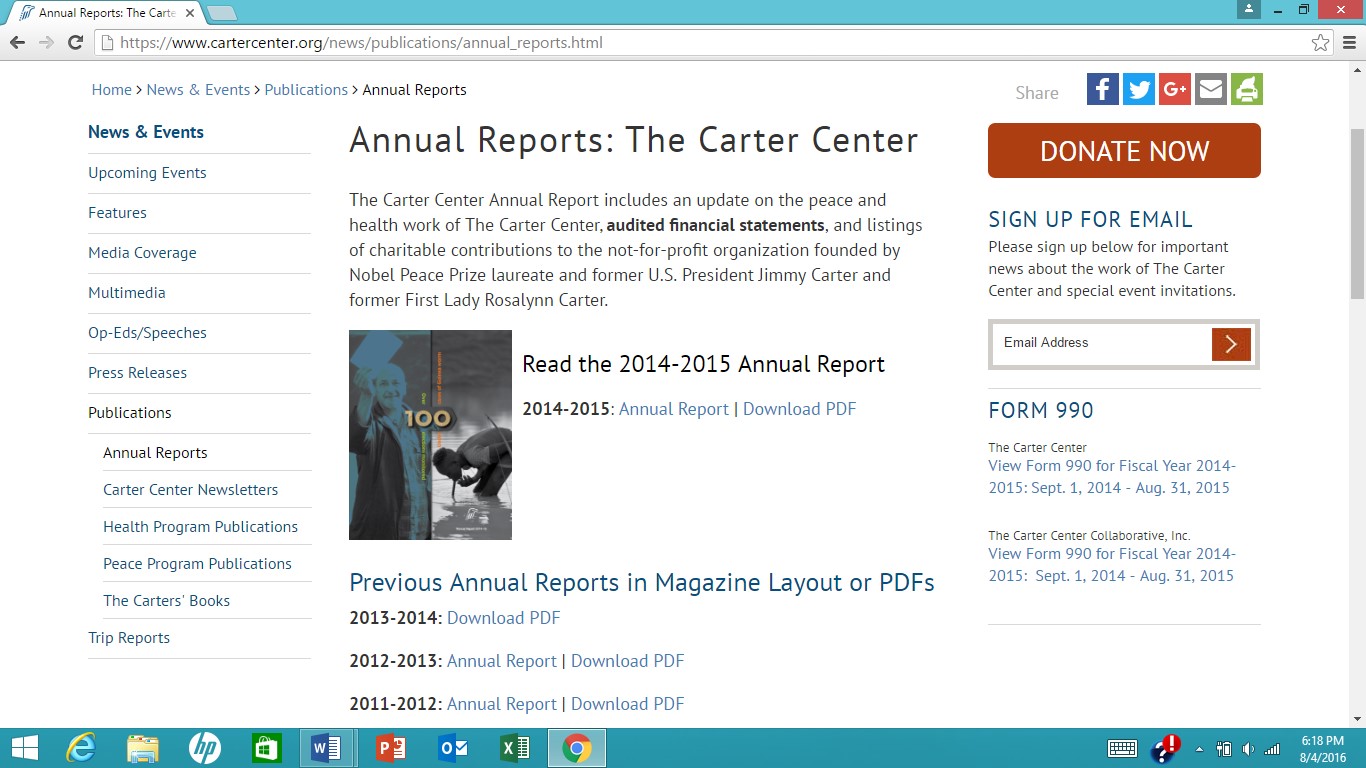1366x768 pixels.
Task: Download the 2013-2014 report PDF
Action: pos(503,618)
